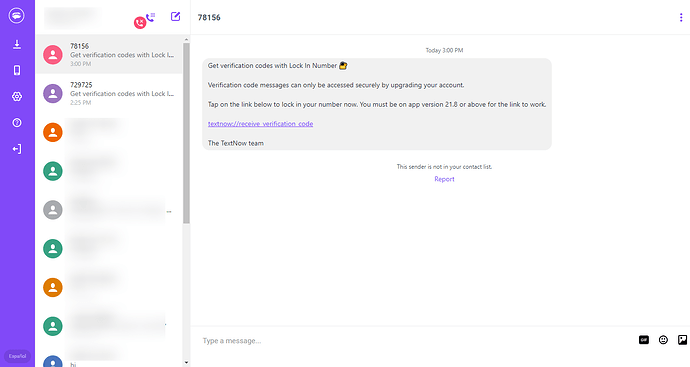Select the 729725 conversation in list

(x=109, y=93)
